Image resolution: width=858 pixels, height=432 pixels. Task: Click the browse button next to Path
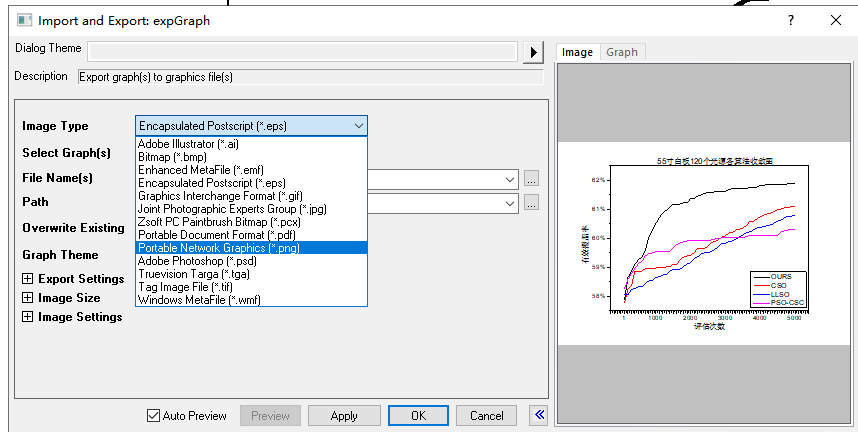click(x=531, y=203)
